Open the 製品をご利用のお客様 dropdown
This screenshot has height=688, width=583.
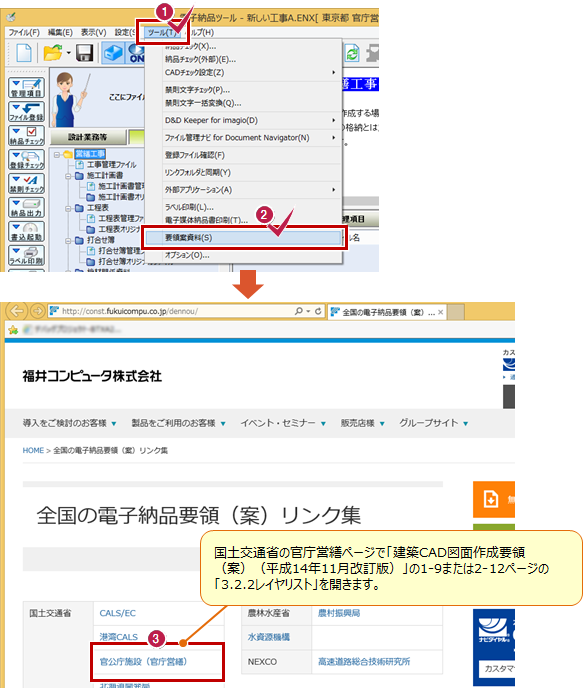pos(178,423)
